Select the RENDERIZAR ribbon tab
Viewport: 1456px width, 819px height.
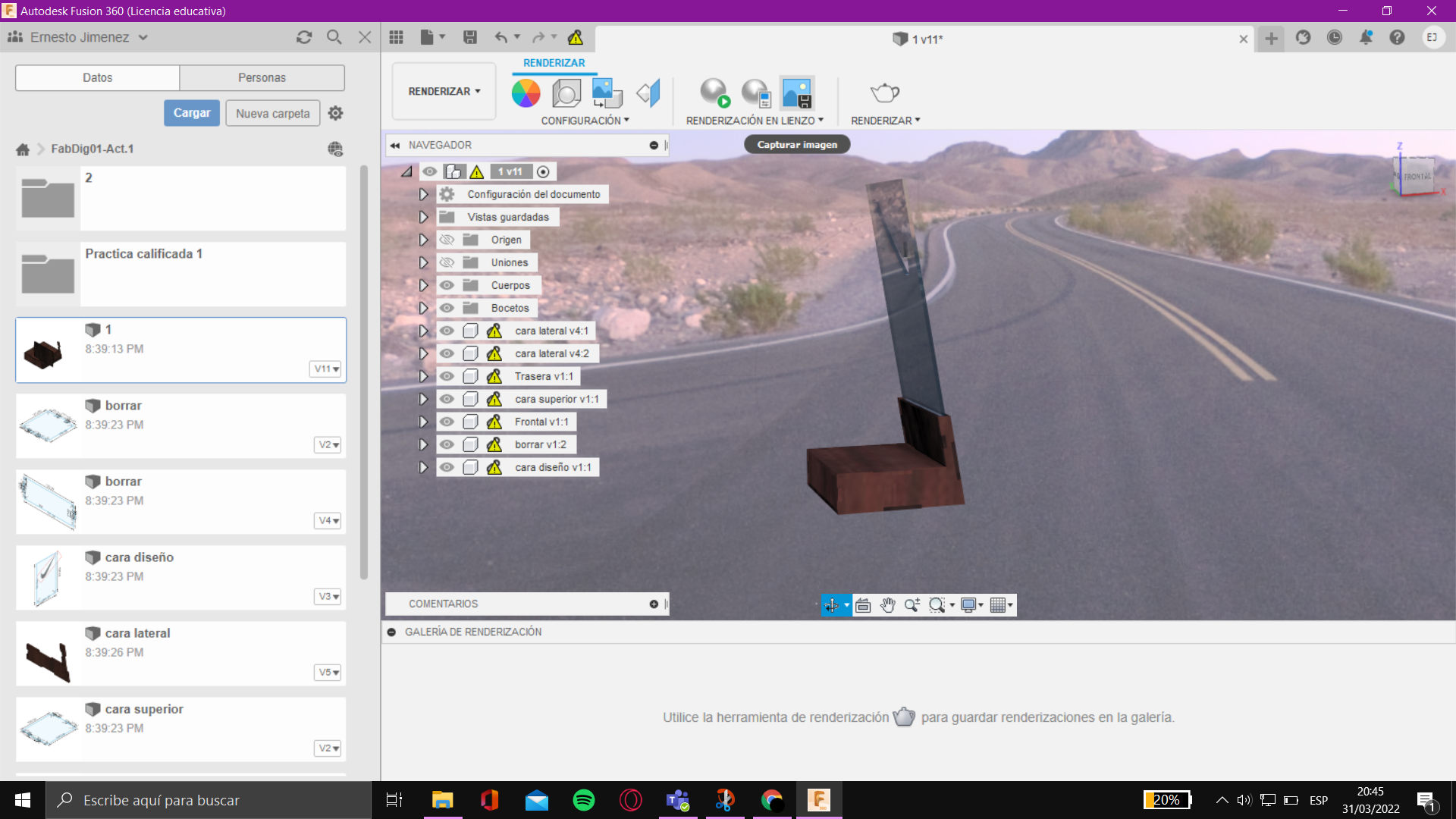[x=554, y=63]
